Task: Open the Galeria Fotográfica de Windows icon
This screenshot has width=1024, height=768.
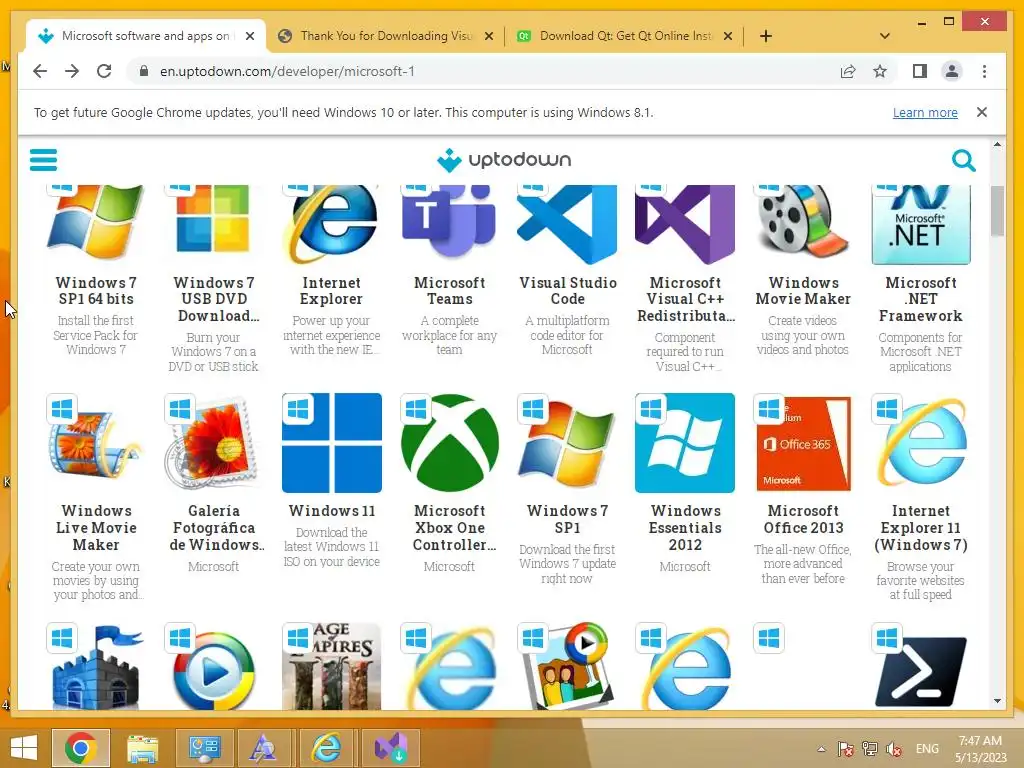Action: (214, 443)
